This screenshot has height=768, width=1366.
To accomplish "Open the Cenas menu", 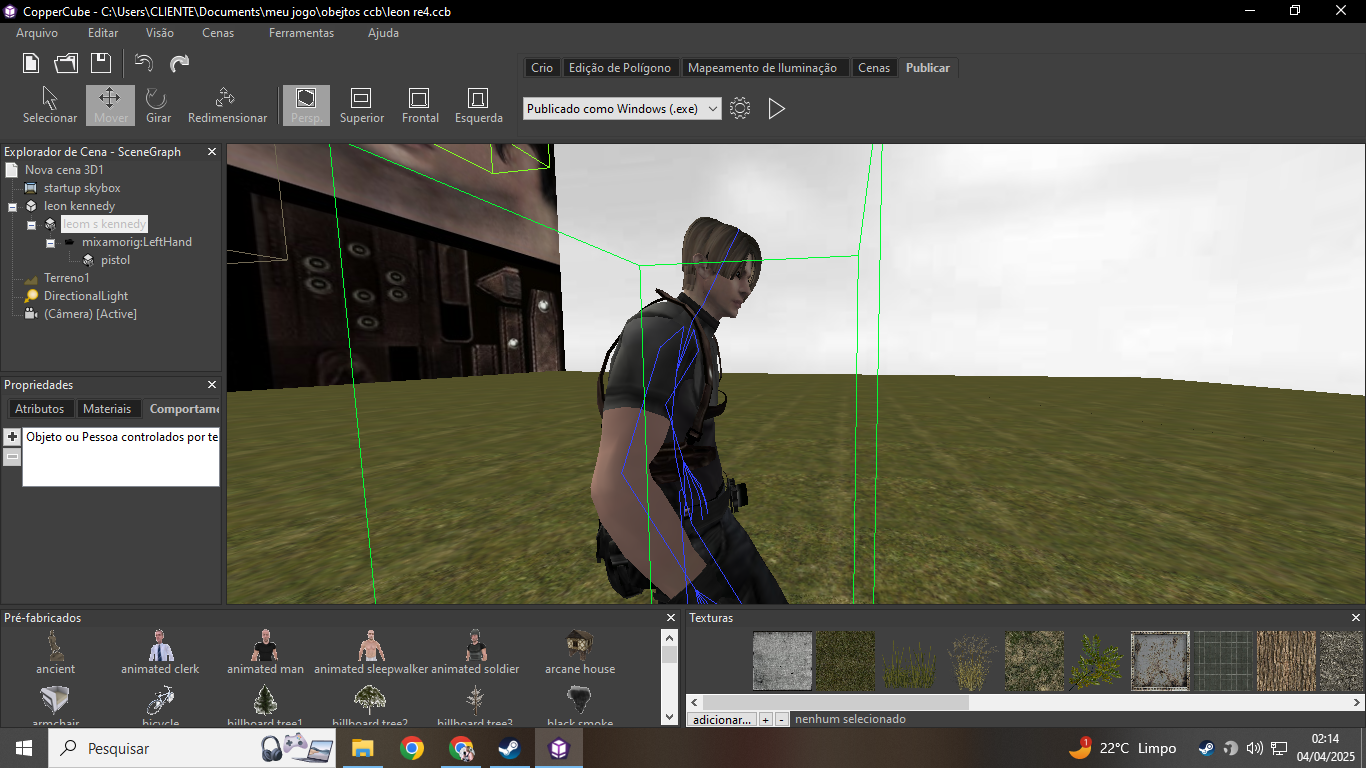I will pyautogui.click(x=218, y=33).
